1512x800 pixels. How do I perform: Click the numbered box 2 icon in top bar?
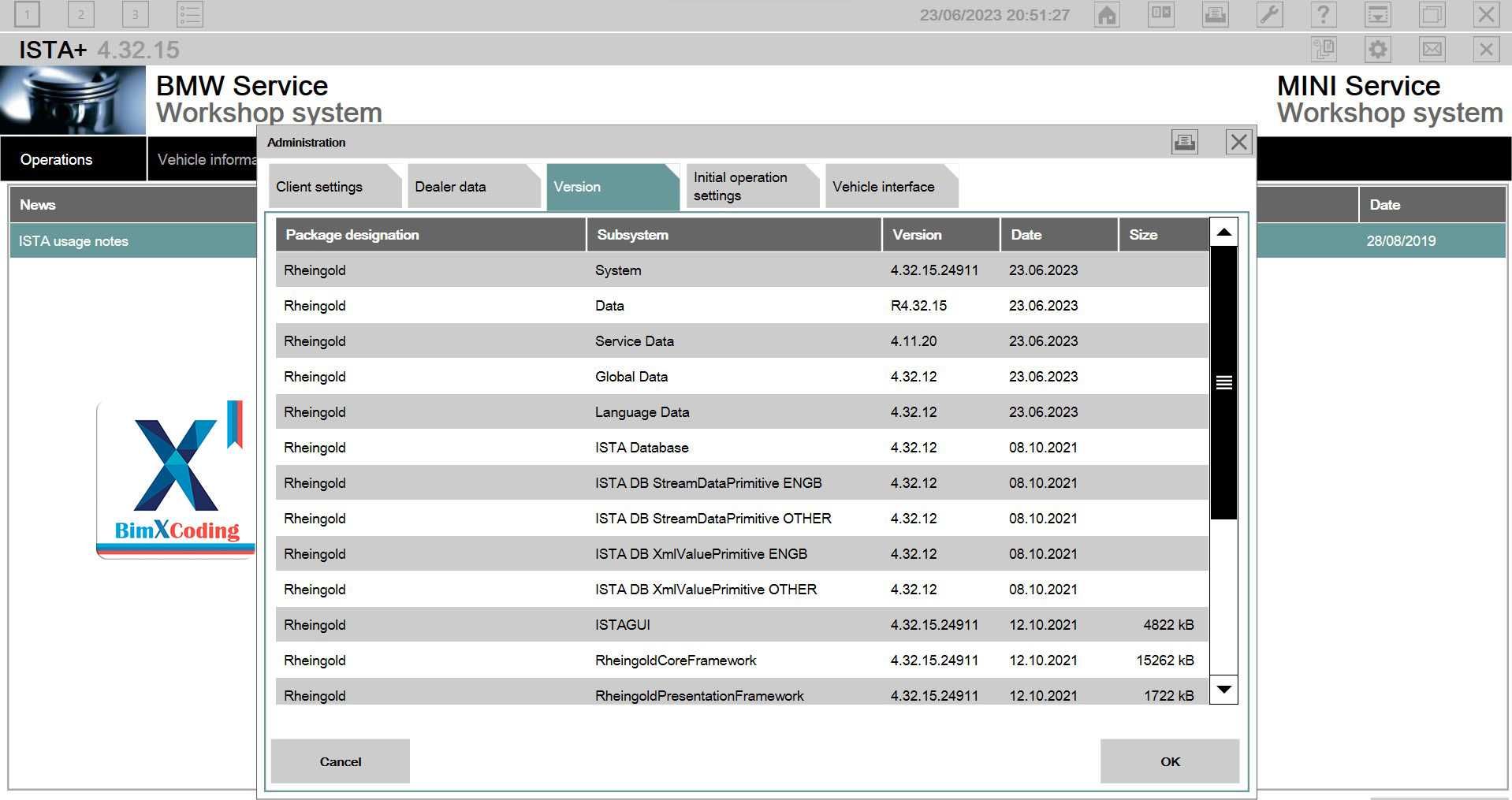click(x=81, y=14)
